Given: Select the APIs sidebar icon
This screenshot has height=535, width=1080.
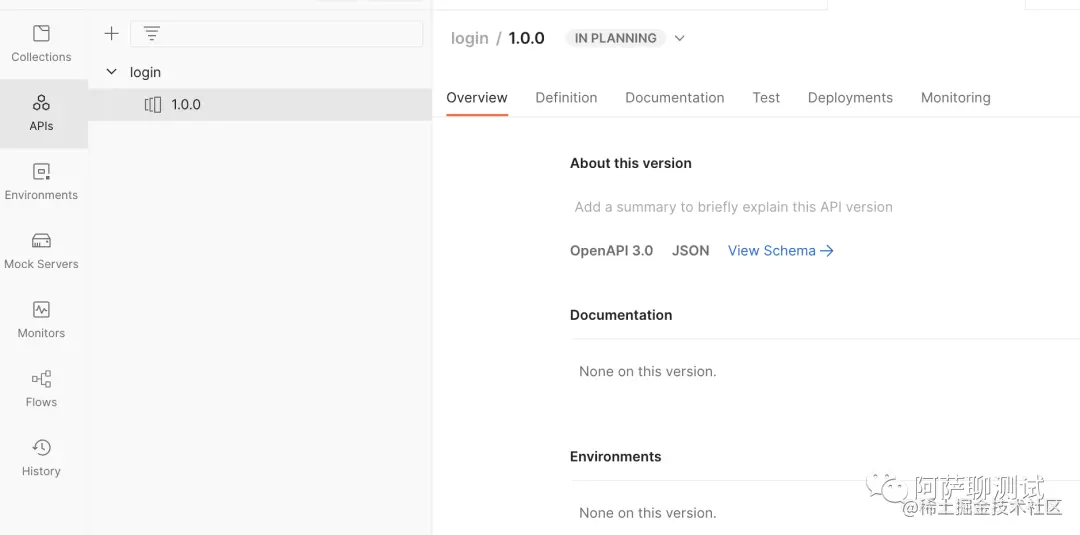Looking at the screenshot, I should click(x=41, y=113).
